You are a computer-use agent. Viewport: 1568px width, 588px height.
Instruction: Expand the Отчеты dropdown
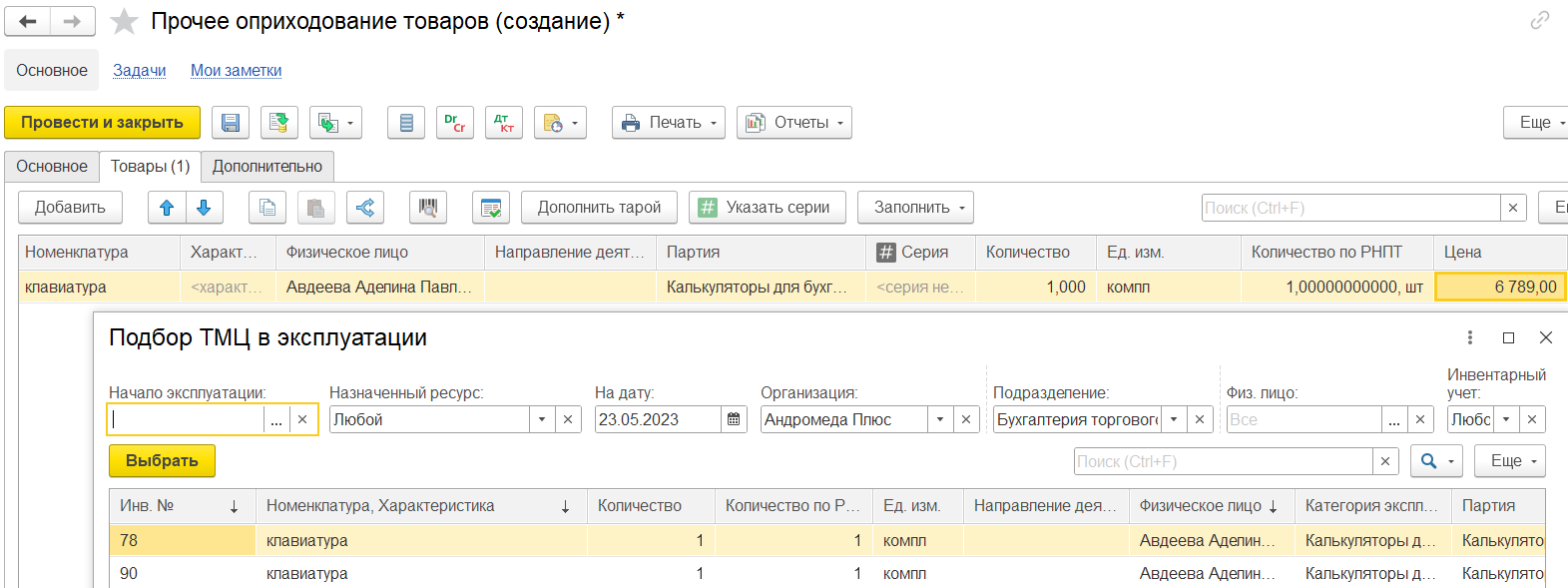tap(794, 123)
